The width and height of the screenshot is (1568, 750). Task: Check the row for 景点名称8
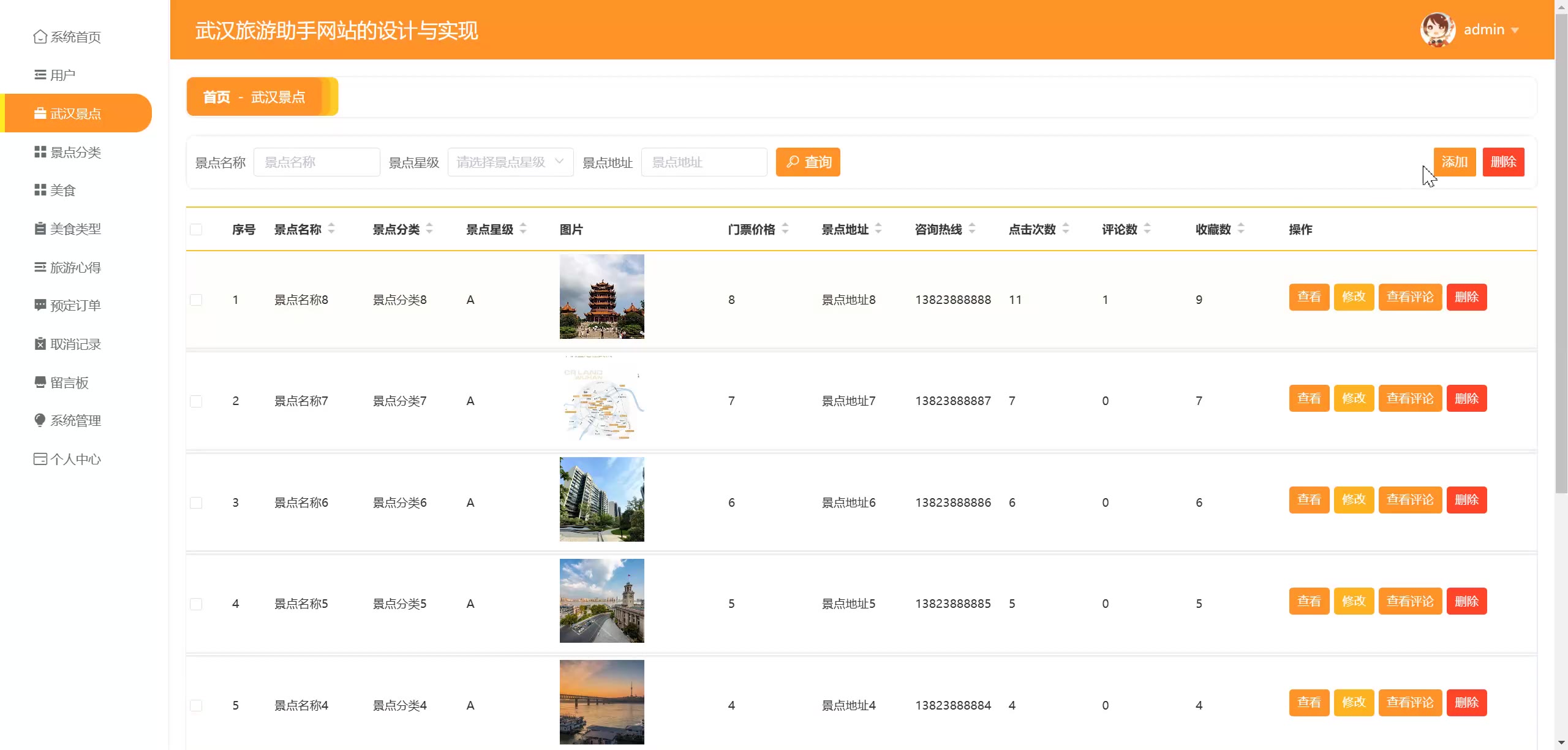pos(196,300)
